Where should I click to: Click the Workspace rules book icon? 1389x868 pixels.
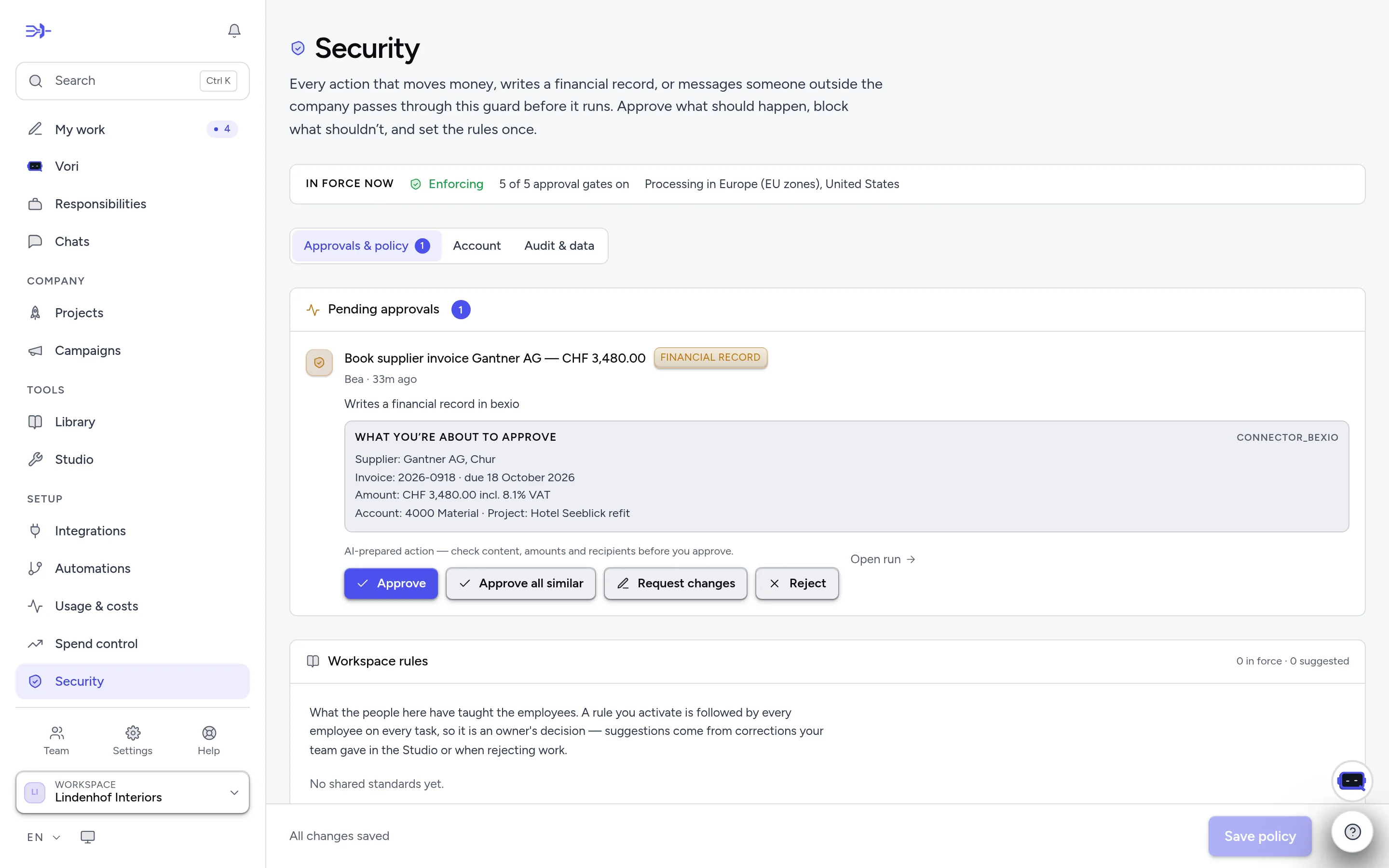point(313,661)
